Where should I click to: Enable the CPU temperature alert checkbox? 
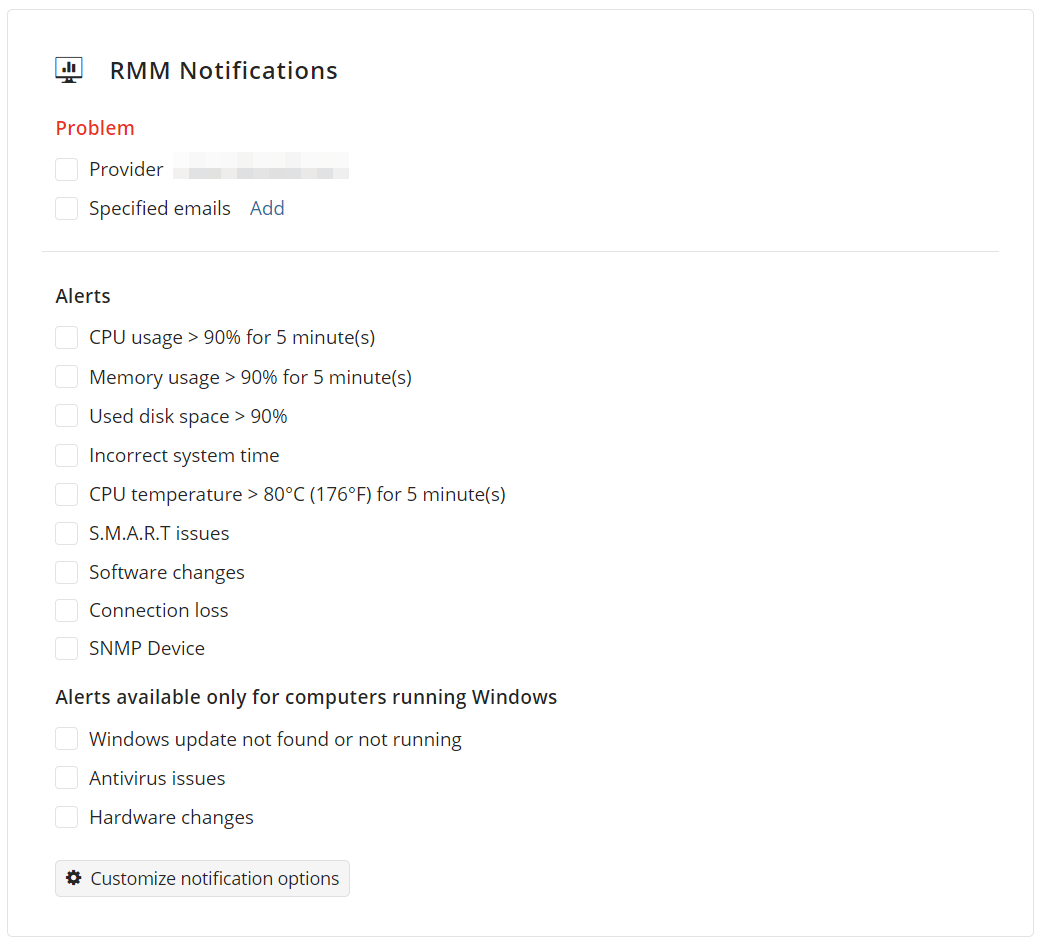point(66,494)
